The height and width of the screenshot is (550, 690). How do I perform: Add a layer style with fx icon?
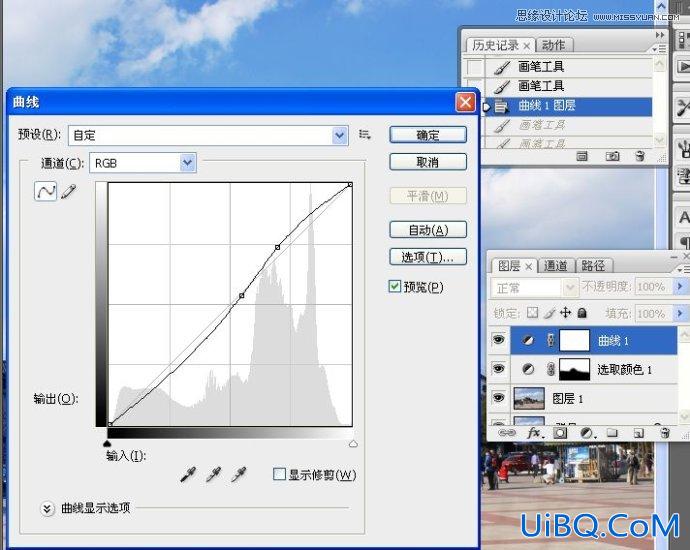click(x=535, y=433)
